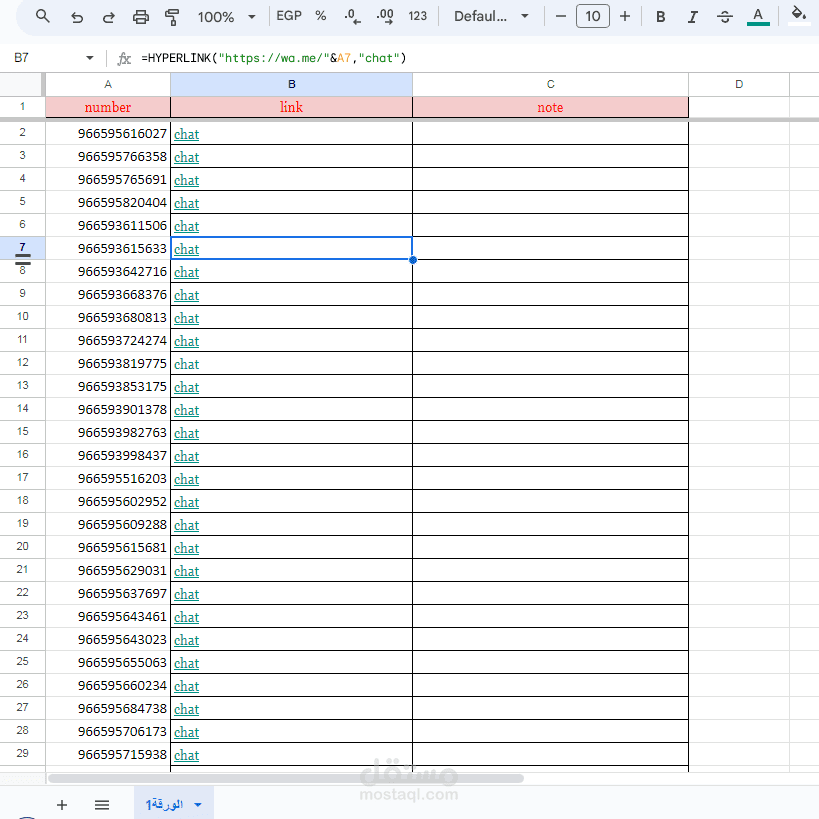The width and height of the screenshot is (819, 819).
Task: Select row 7 header
Action: 22,247
